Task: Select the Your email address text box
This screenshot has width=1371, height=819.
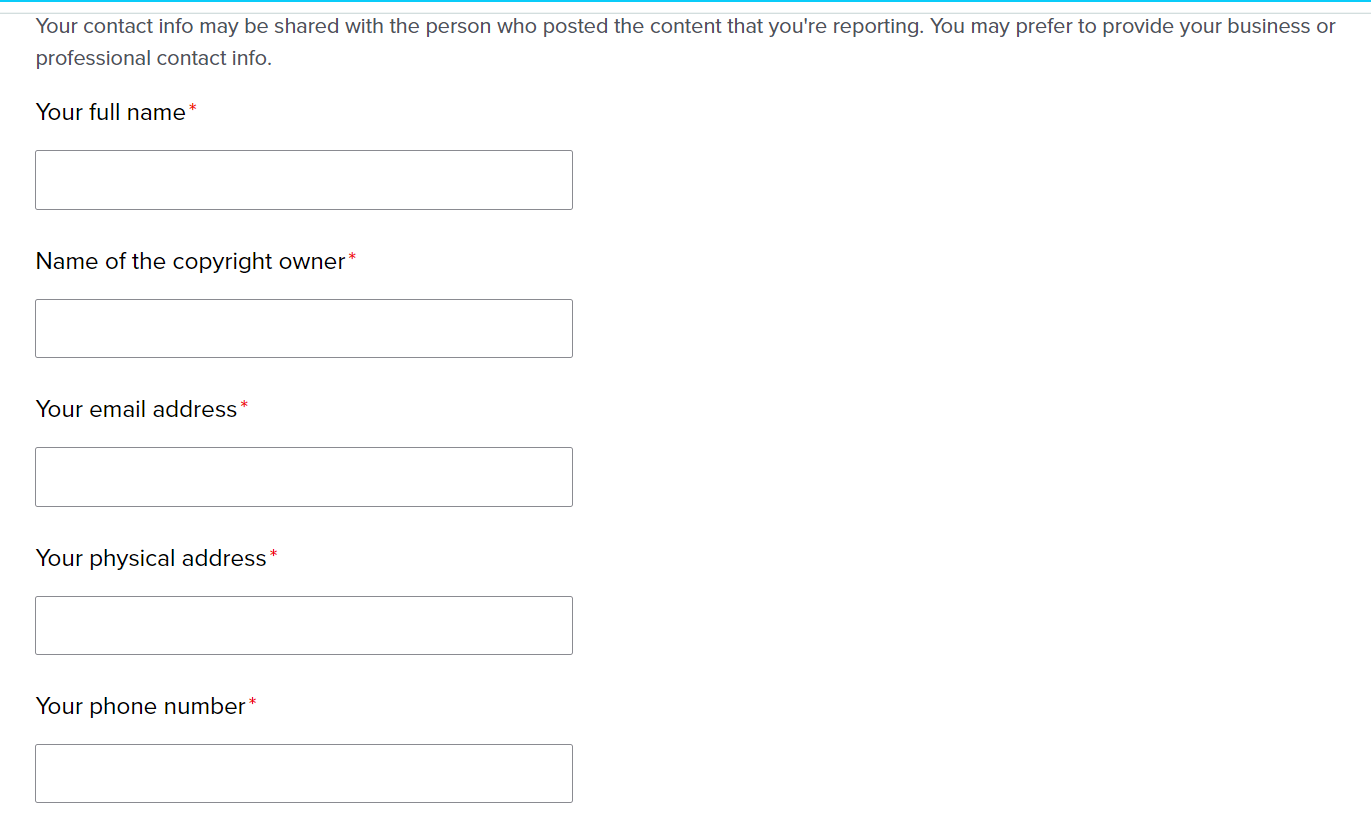Action: click(x=303, y=477)
